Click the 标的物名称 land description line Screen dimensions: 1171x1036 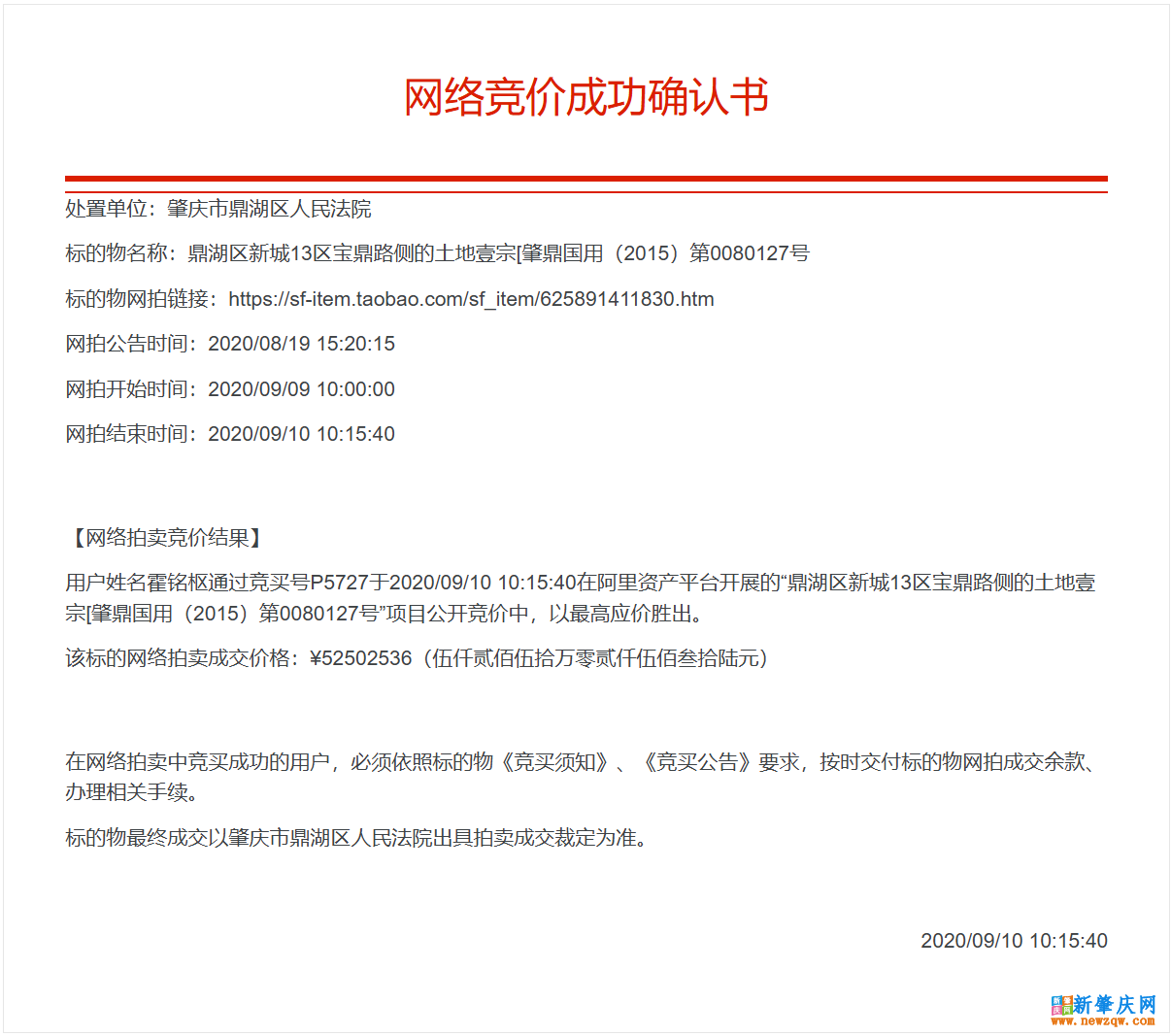(x=437, y=253)
